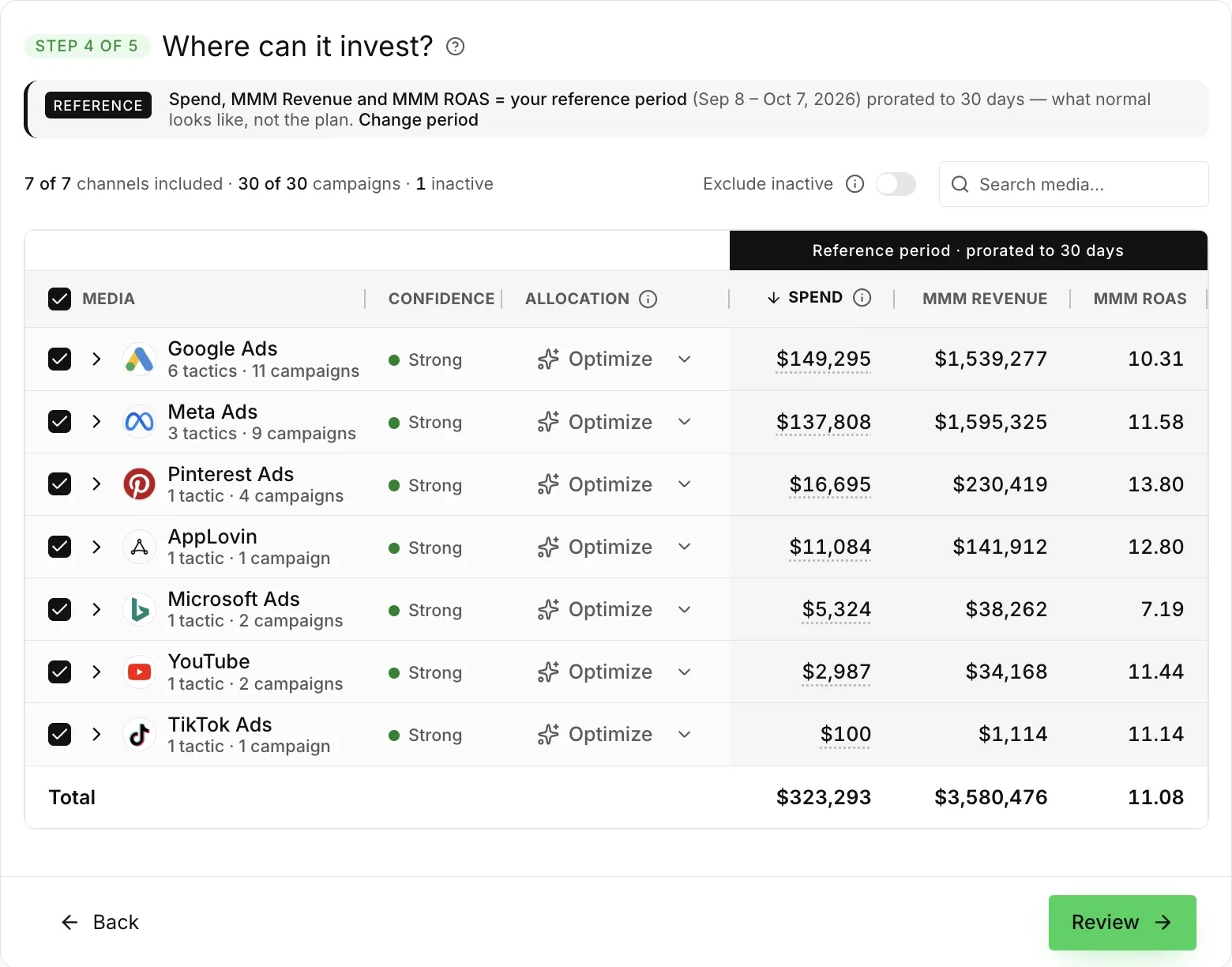Click the Total MMM revenue $3,580,476
The width and height of the screenshot is (1232, 967).
(991, 797)
